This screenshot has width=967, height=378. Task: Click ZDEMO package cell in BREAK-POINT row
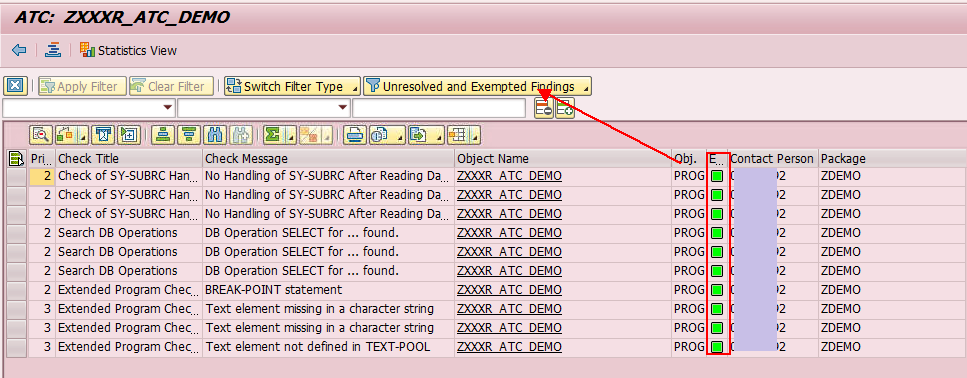(892, 290)
